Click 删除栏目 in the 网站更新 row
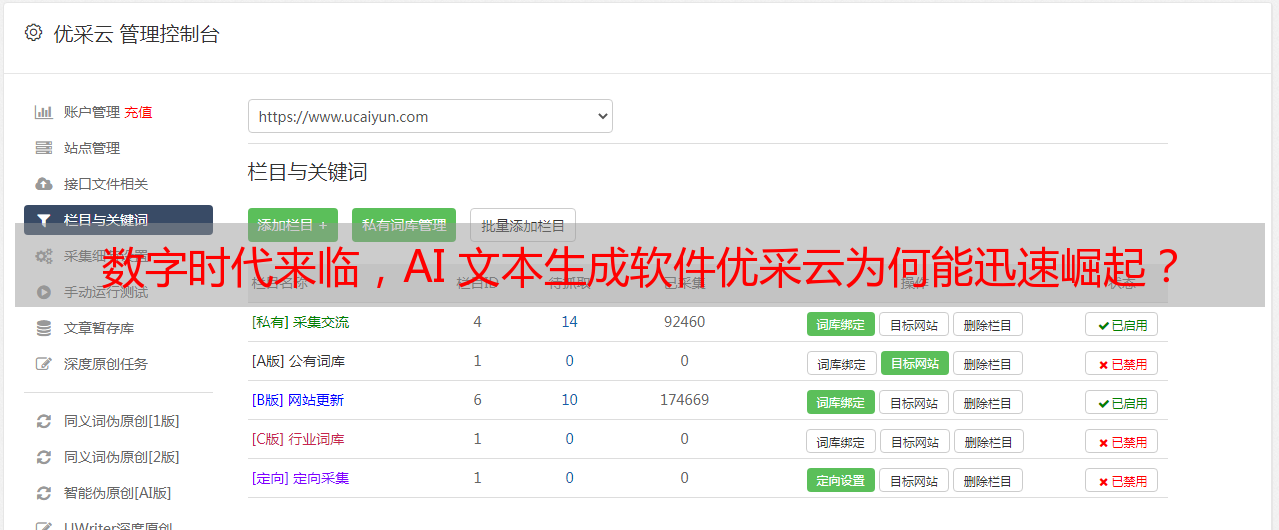This screenshot has height=530, width=1279. (x=987, y=402)
